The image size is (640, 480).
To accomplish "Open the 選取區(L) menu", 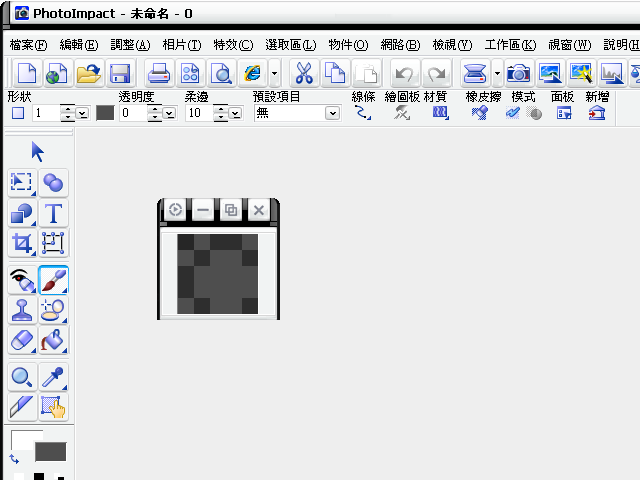I will tap(291, 44).
